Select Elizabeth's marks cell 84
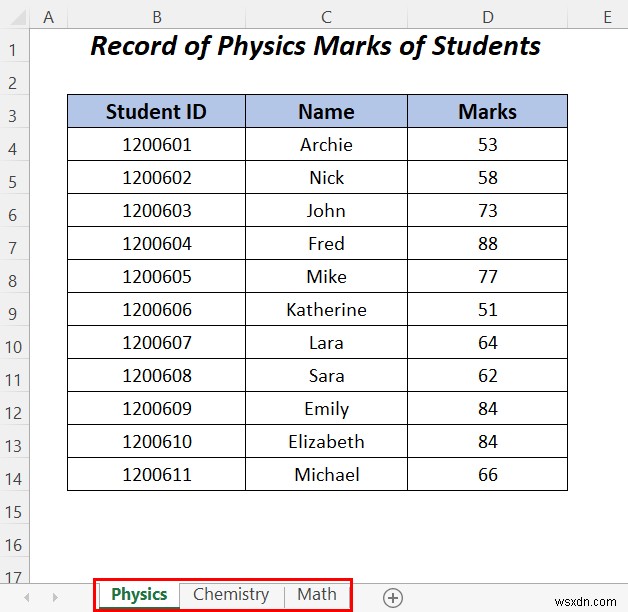This screenshot has height=612, width=628. (x=487, y=441)
